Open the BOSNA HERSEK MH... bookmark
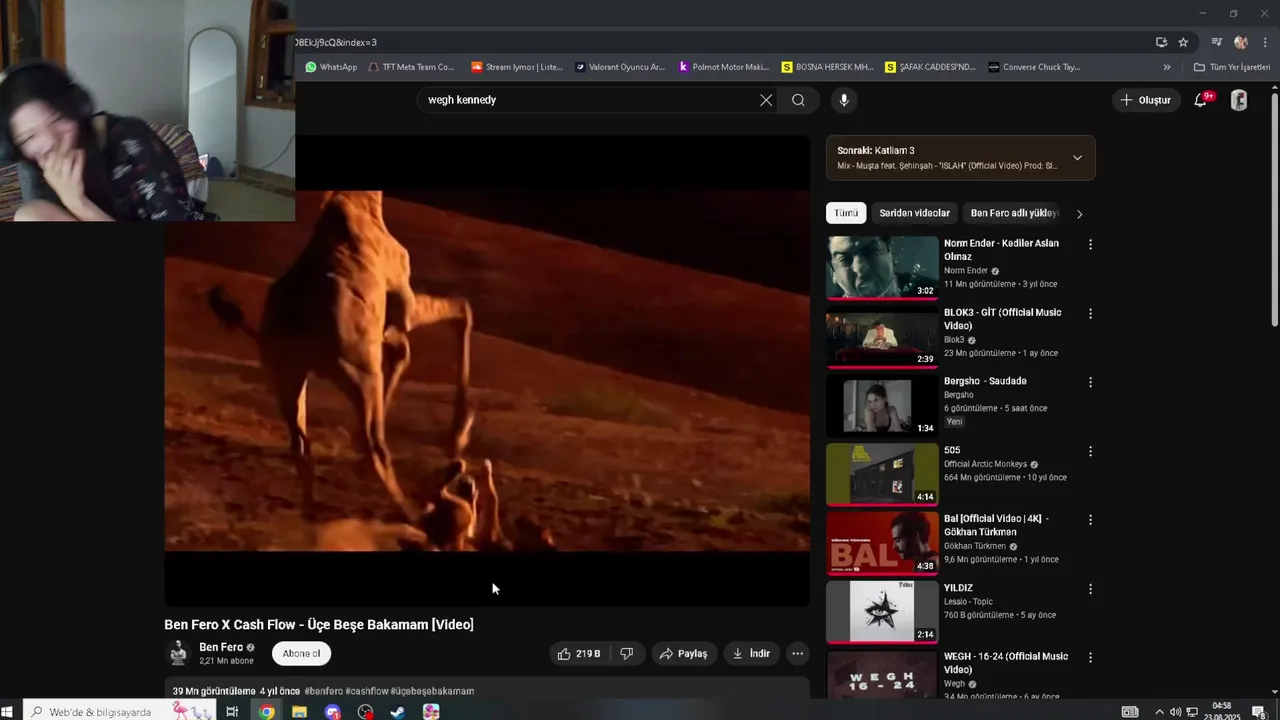The image size is (1280, 720). coord(828,67)
